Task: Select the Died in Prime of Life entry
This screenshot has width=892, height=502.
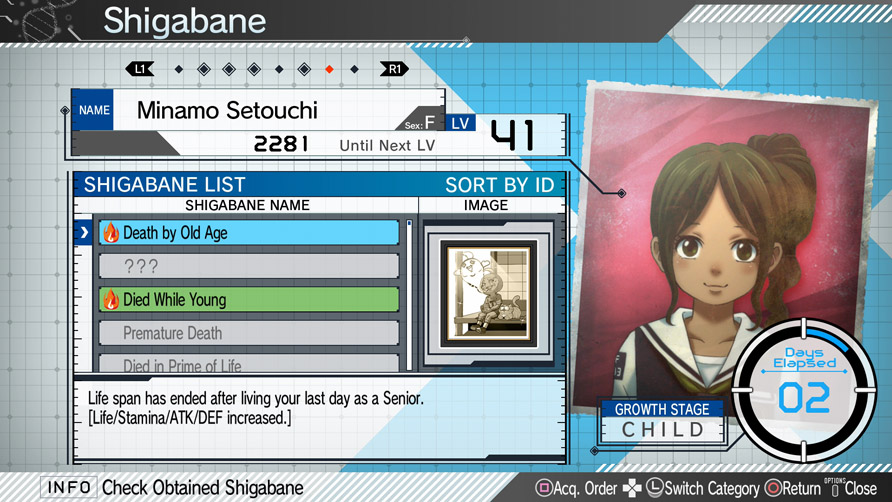Action: coord(249,363)
